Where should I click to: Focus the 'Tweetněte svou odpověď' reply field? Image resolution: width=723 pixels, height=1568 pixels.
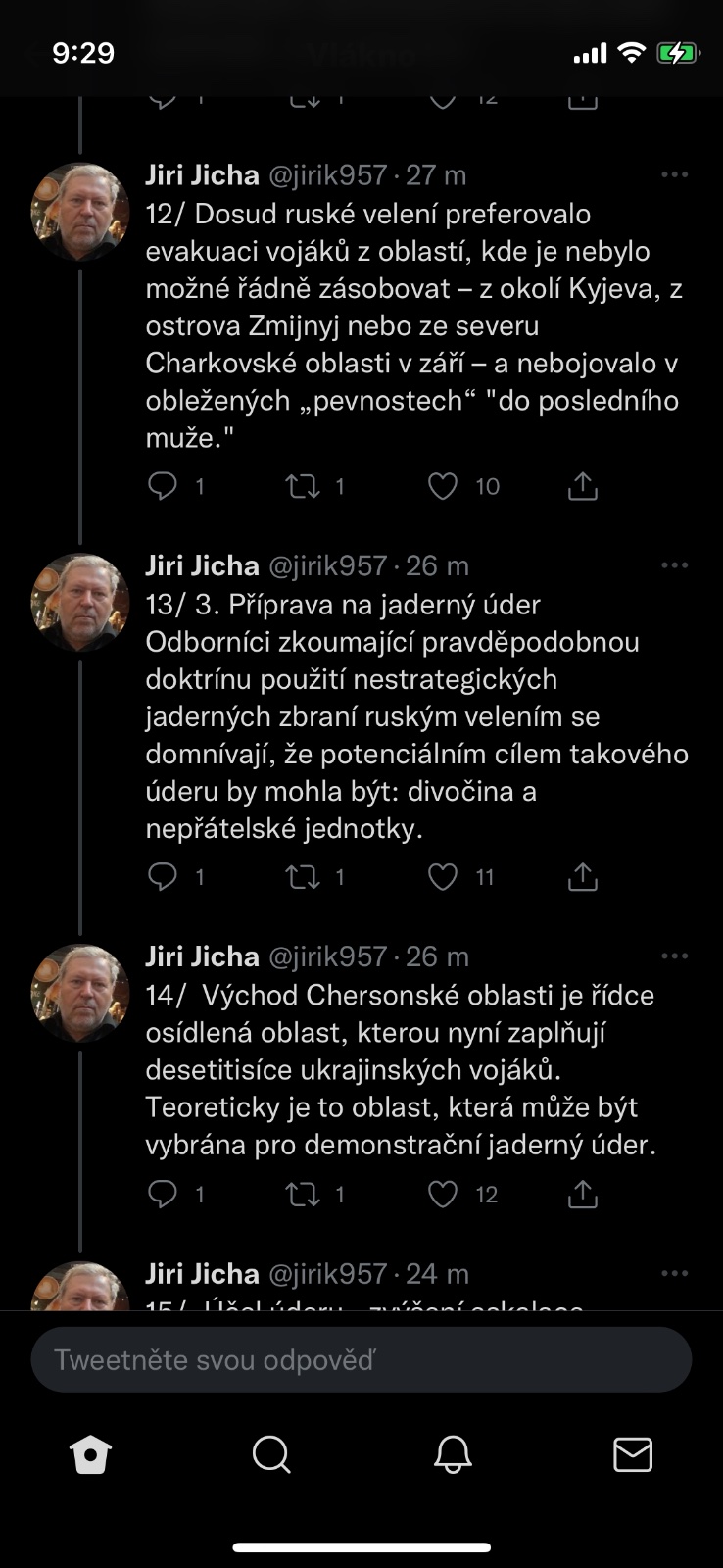(x=361, y=1360)
